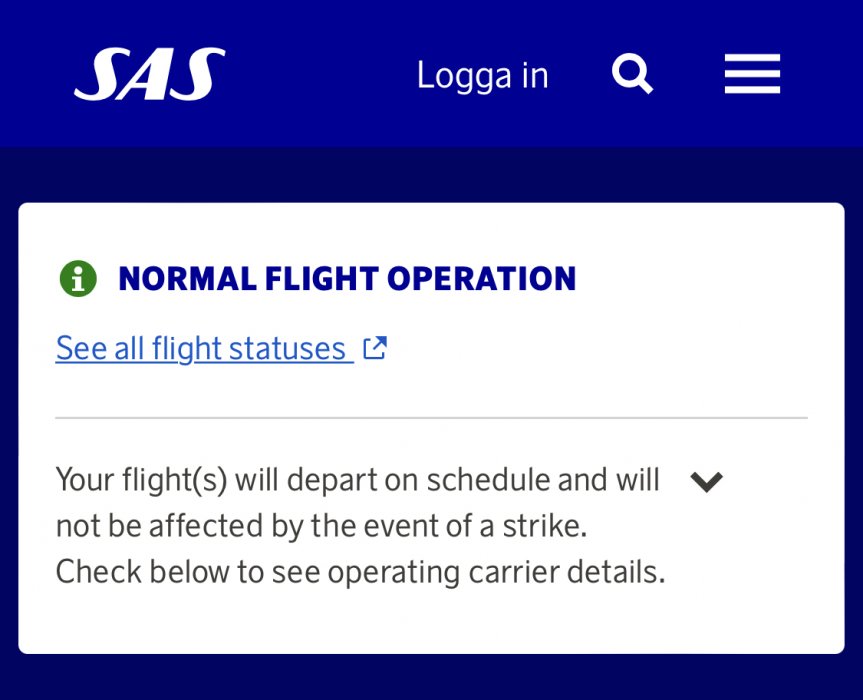Click the NORMAL FLIGHT OPERATION heading
This screenshot has width=863, height=700.
click(x=347, y=279)
